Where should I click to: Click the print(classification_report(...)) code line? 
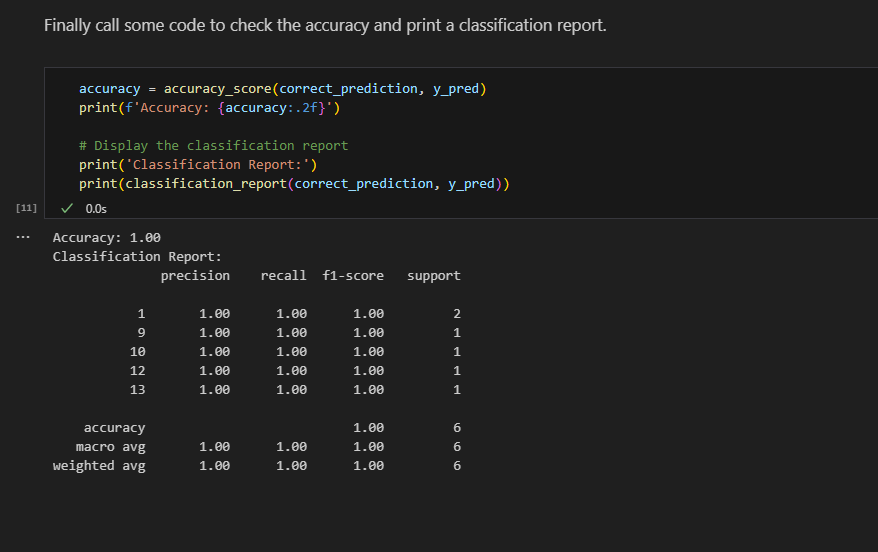pyautogui.click(x=294, y=184)
